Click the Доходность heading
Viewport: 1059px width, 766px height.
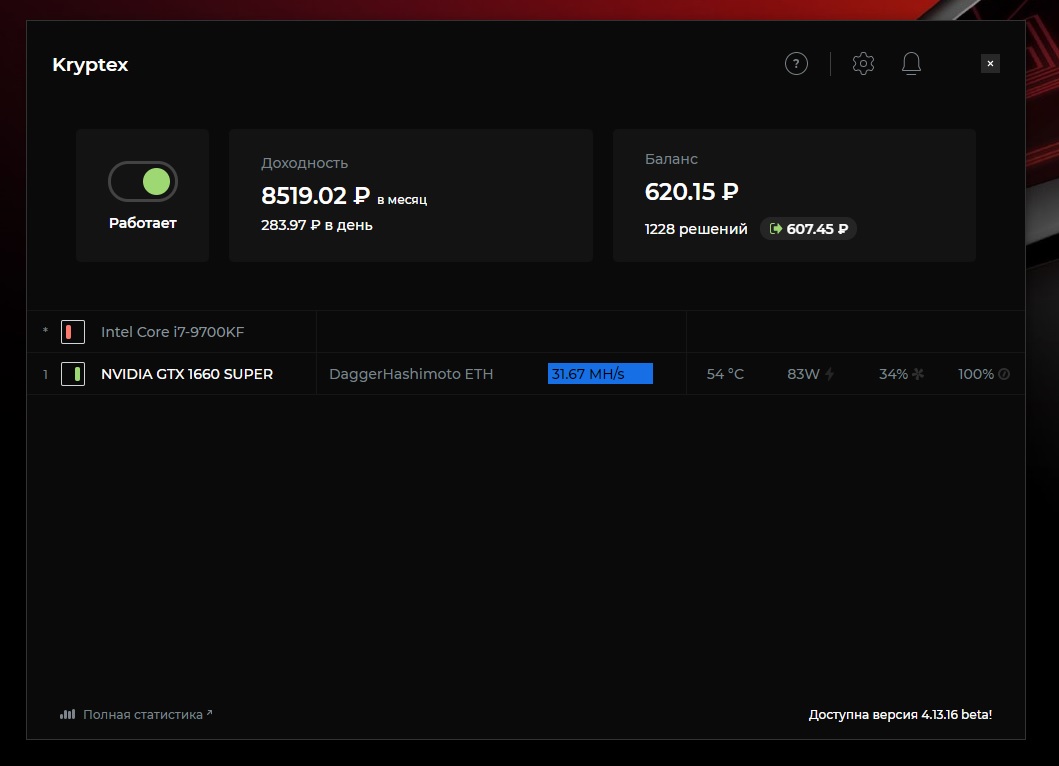point(305,163)
